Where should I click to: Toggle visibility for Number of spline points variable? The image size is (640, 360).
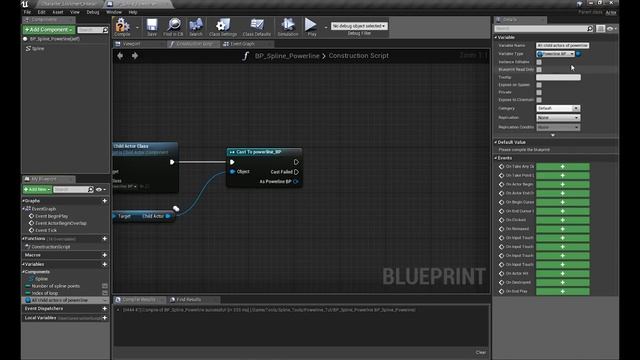tap(104, 286)
